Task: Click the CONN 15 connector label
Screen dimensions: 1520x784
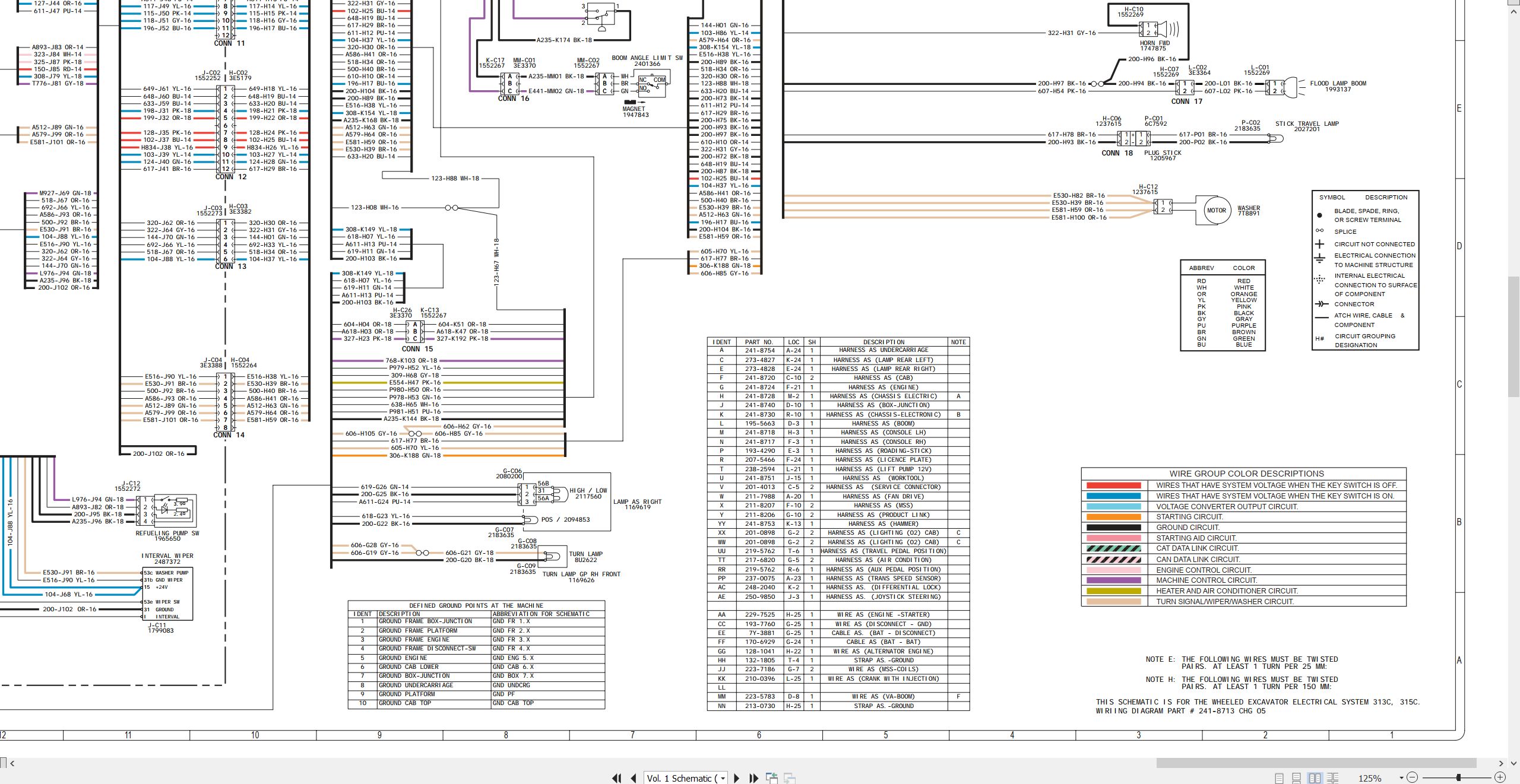Action: tap(417, 349)
